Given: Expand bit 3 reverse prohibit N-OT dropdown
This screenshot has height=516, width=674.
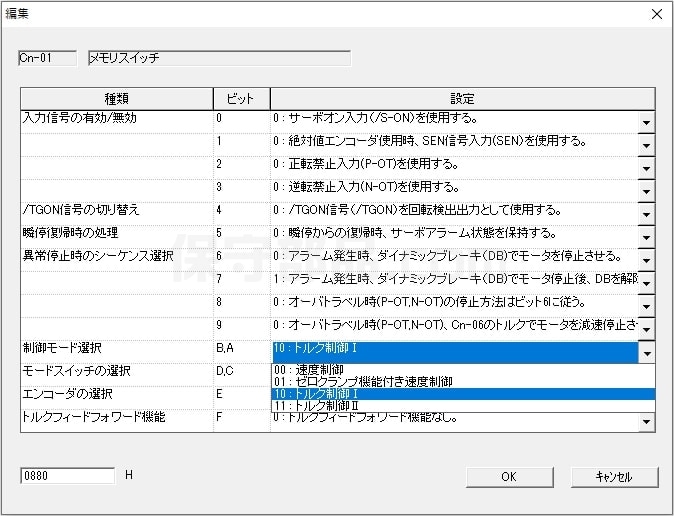Looking at the screenshot, I should point(646,191).
